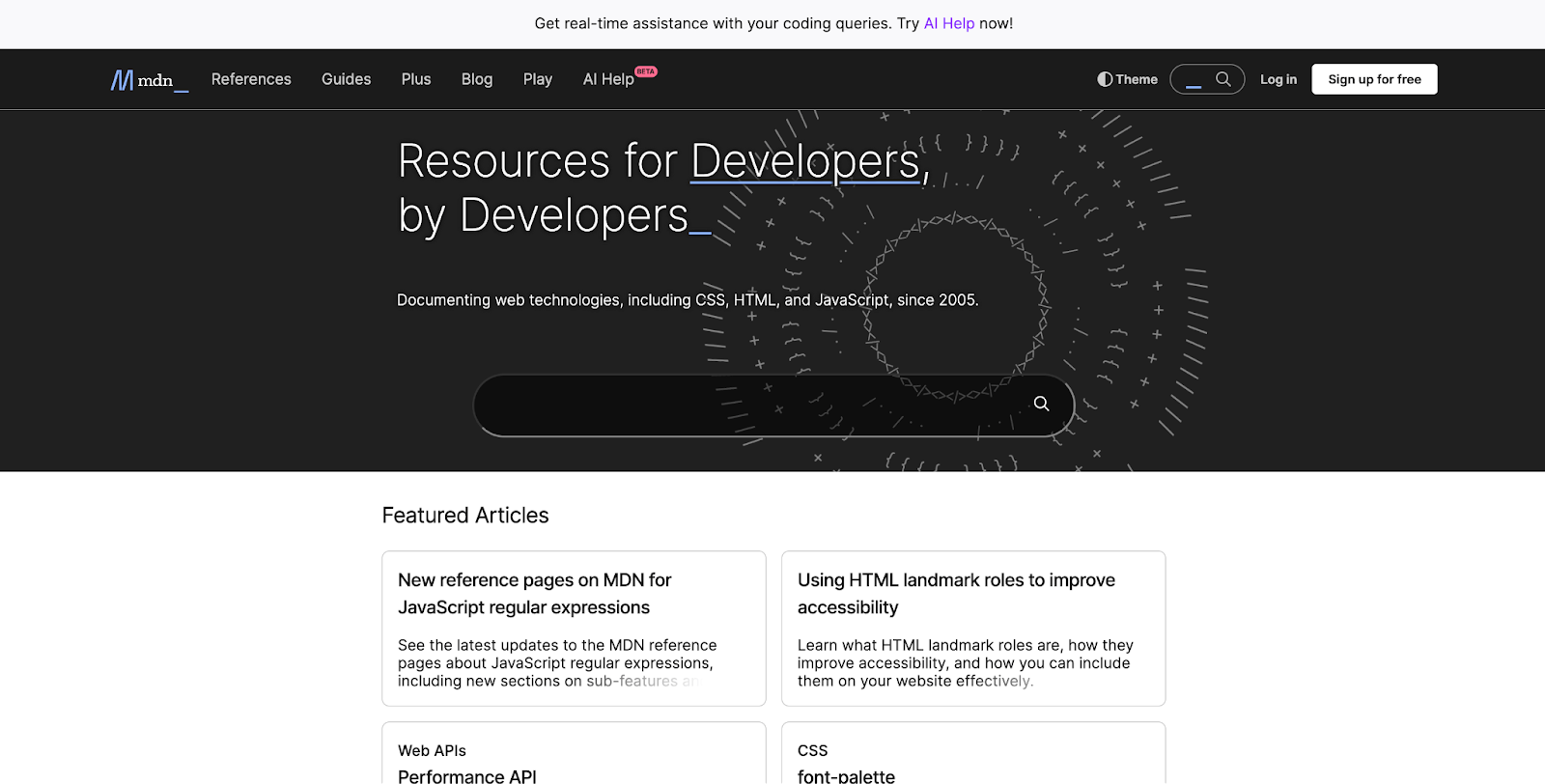Open the Play playground link

click(538, 79)
